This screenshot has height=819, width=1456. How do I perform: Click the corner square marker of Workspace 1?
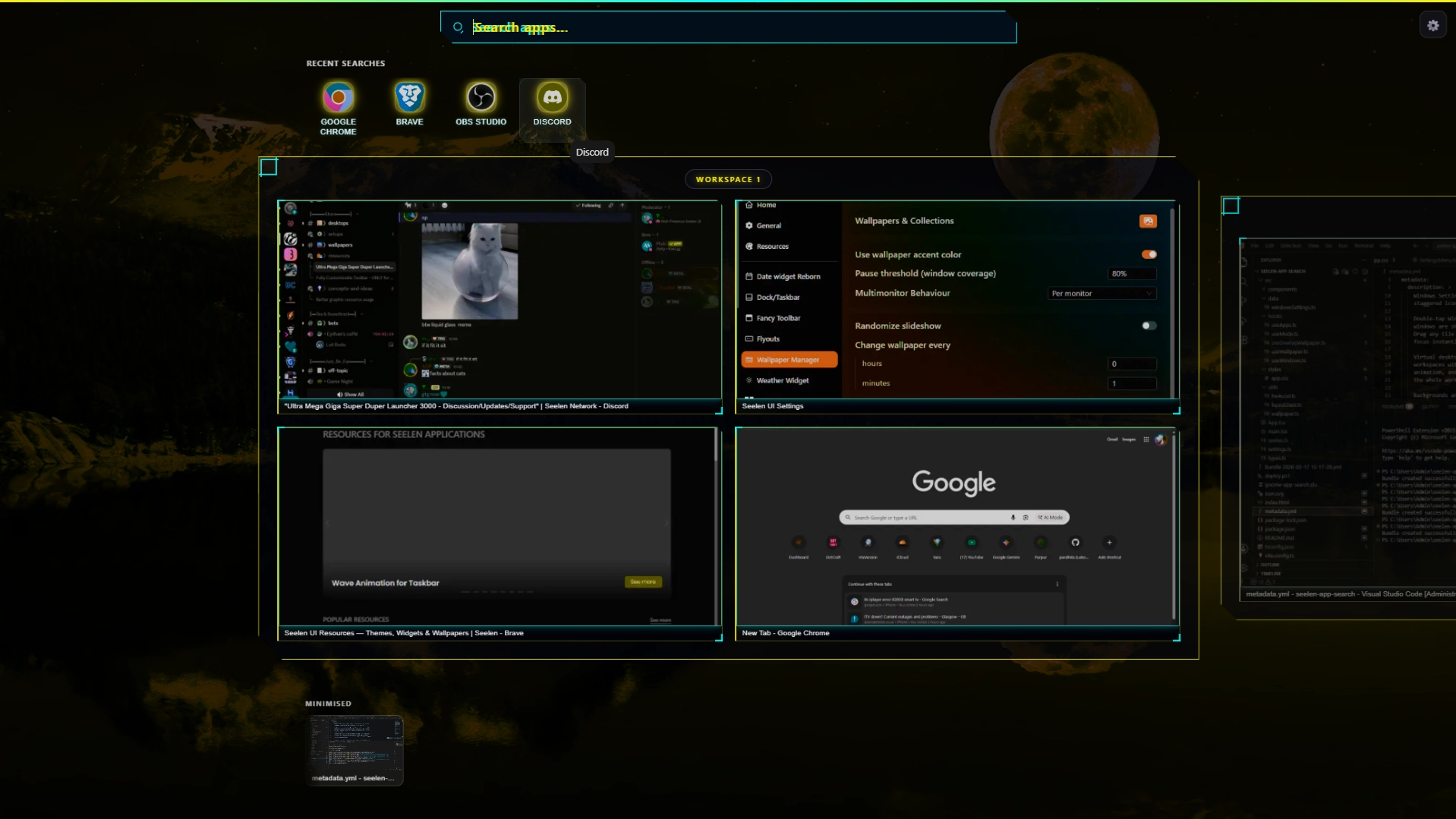tap(269, 167)
